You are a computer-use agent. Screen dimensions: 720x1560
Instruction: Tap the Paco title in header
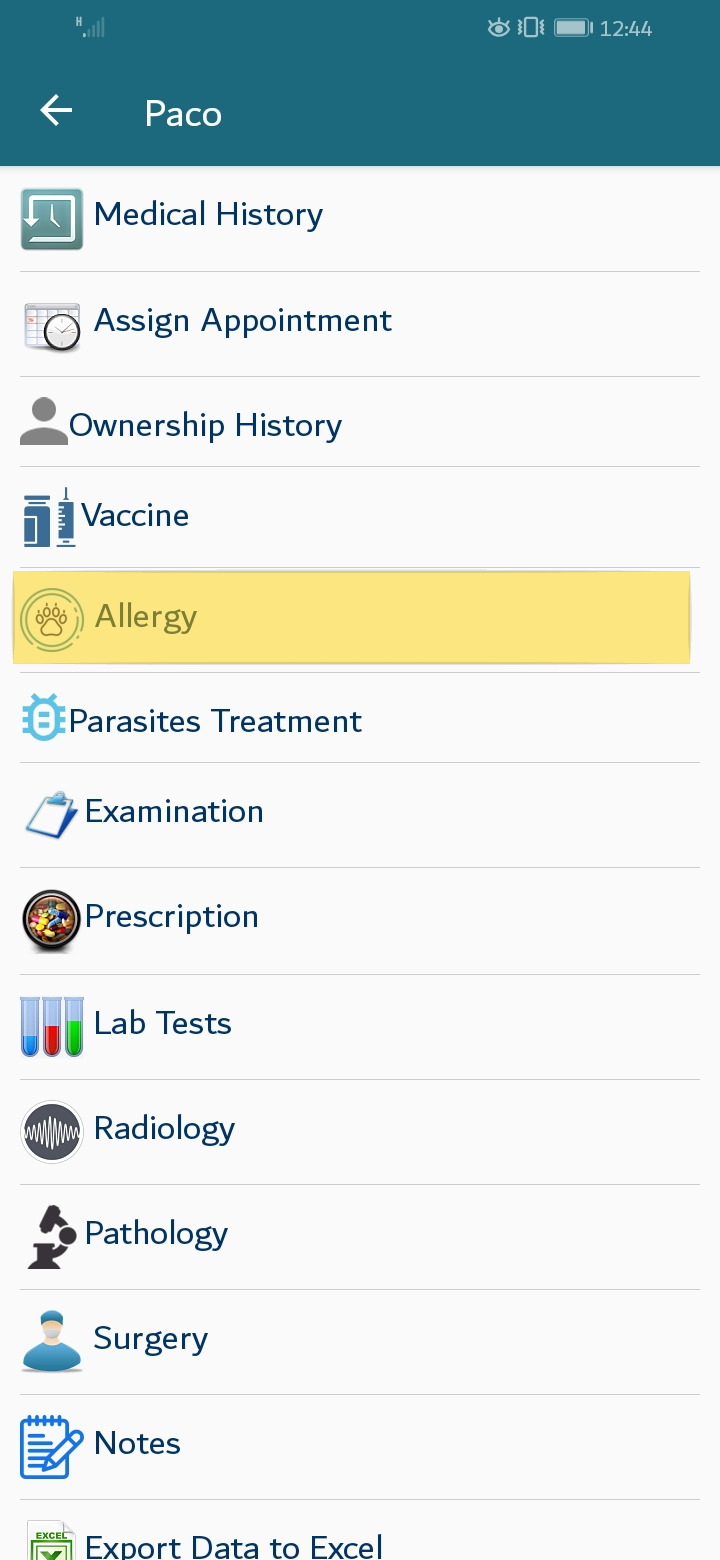pyautogui.click(x=183, y=113)
